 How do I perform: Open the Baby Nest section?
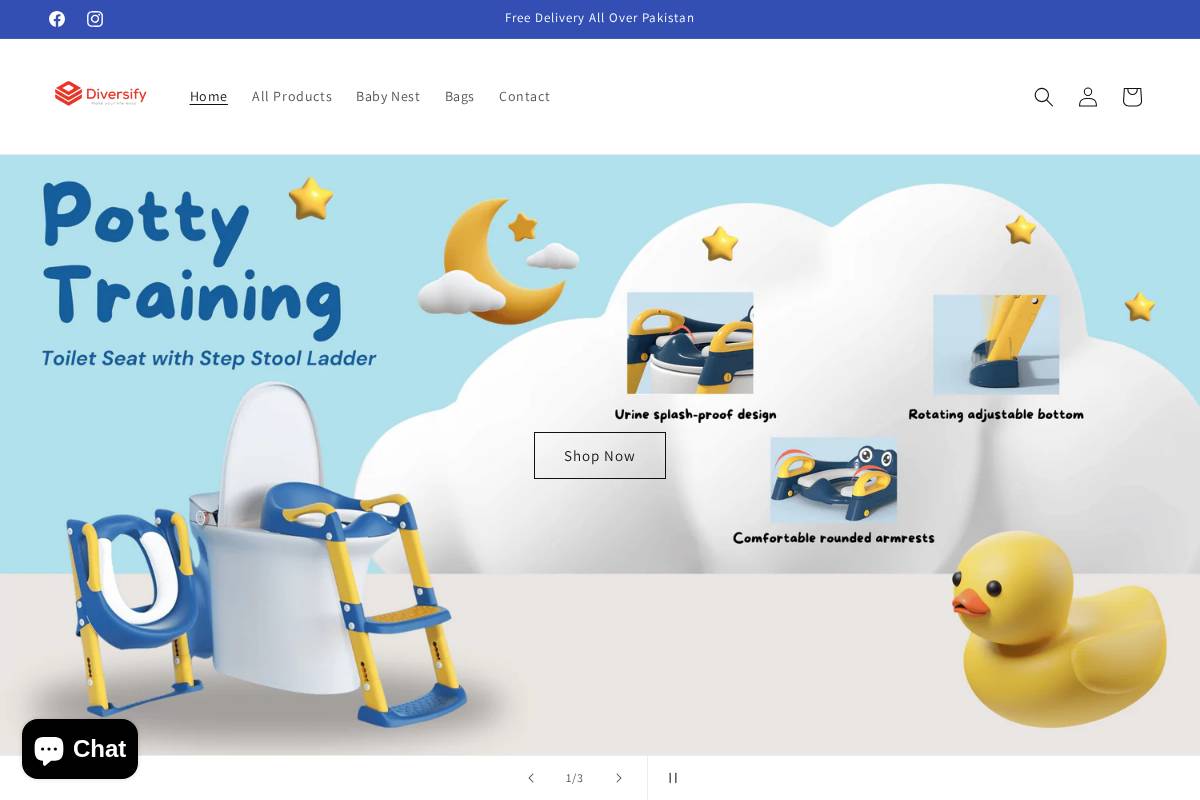click(x=388, y=96)
